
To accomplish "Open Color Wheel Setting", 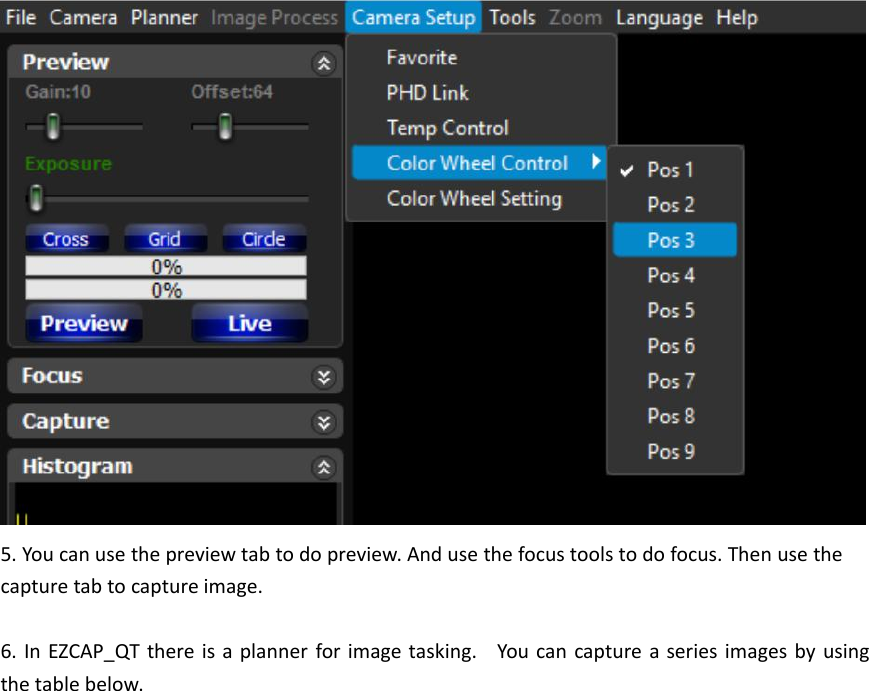I will pyautogui.click(x=473, y=198).
